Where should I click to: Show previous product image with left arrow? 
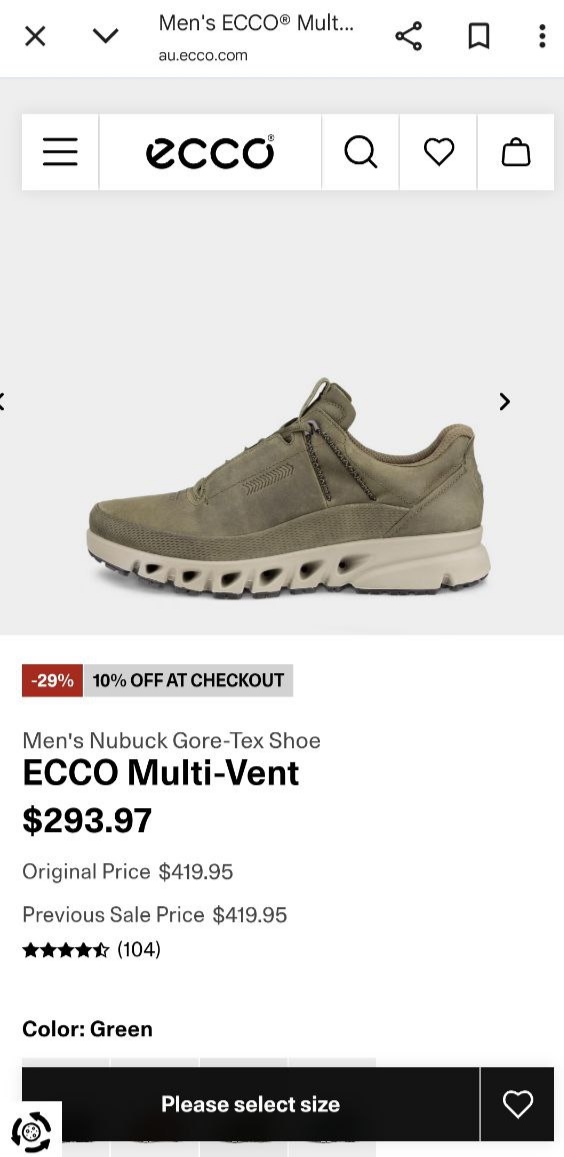coord(3,401)
